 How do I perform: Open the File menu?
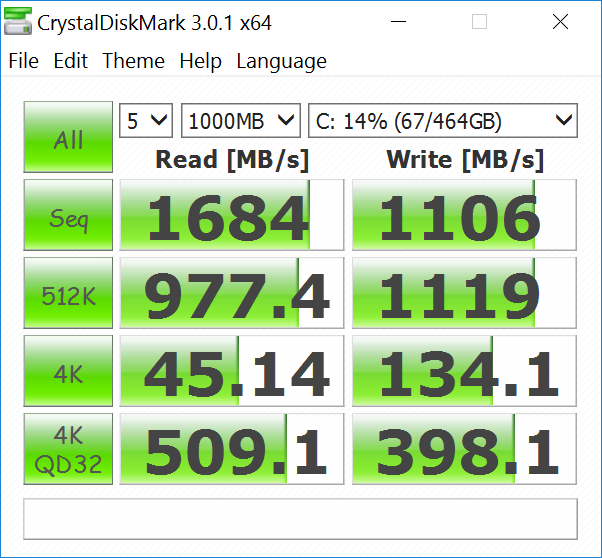(23, 61)
